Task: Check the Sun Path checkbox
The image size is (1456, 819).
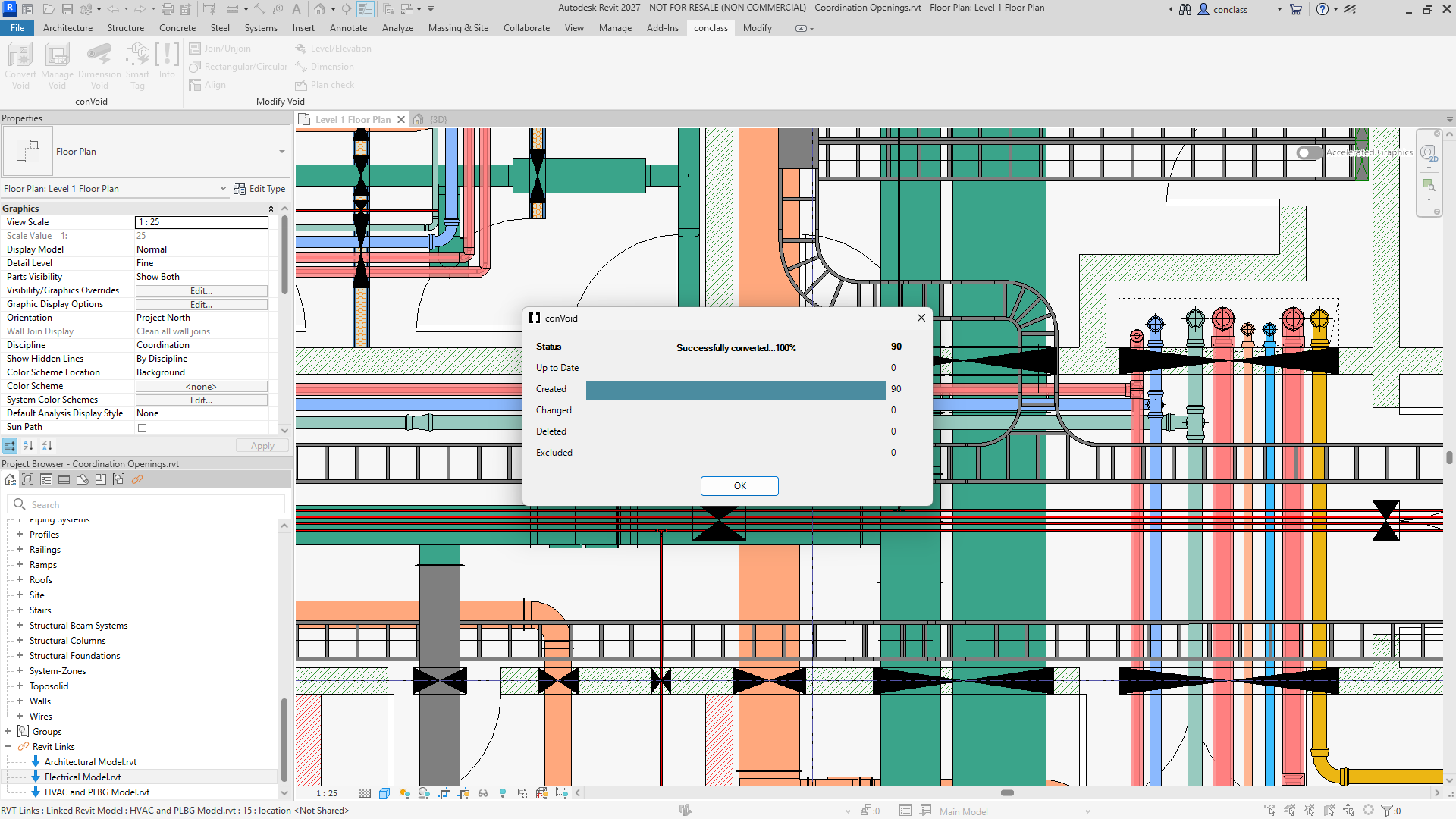Action: [x=142, y=428]
